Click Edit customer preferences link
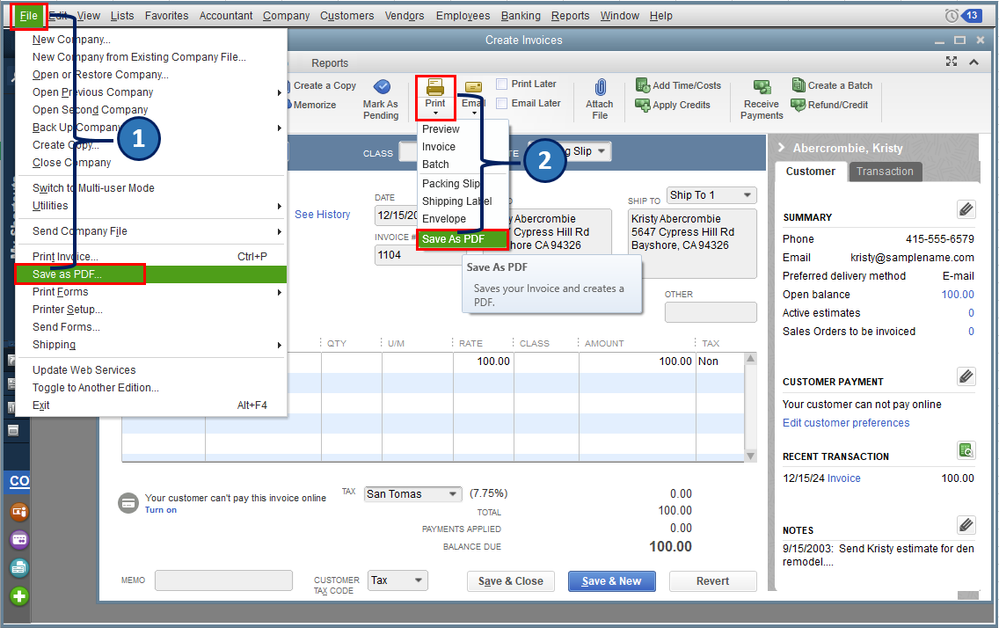999x628 pixels. point(845,423)
